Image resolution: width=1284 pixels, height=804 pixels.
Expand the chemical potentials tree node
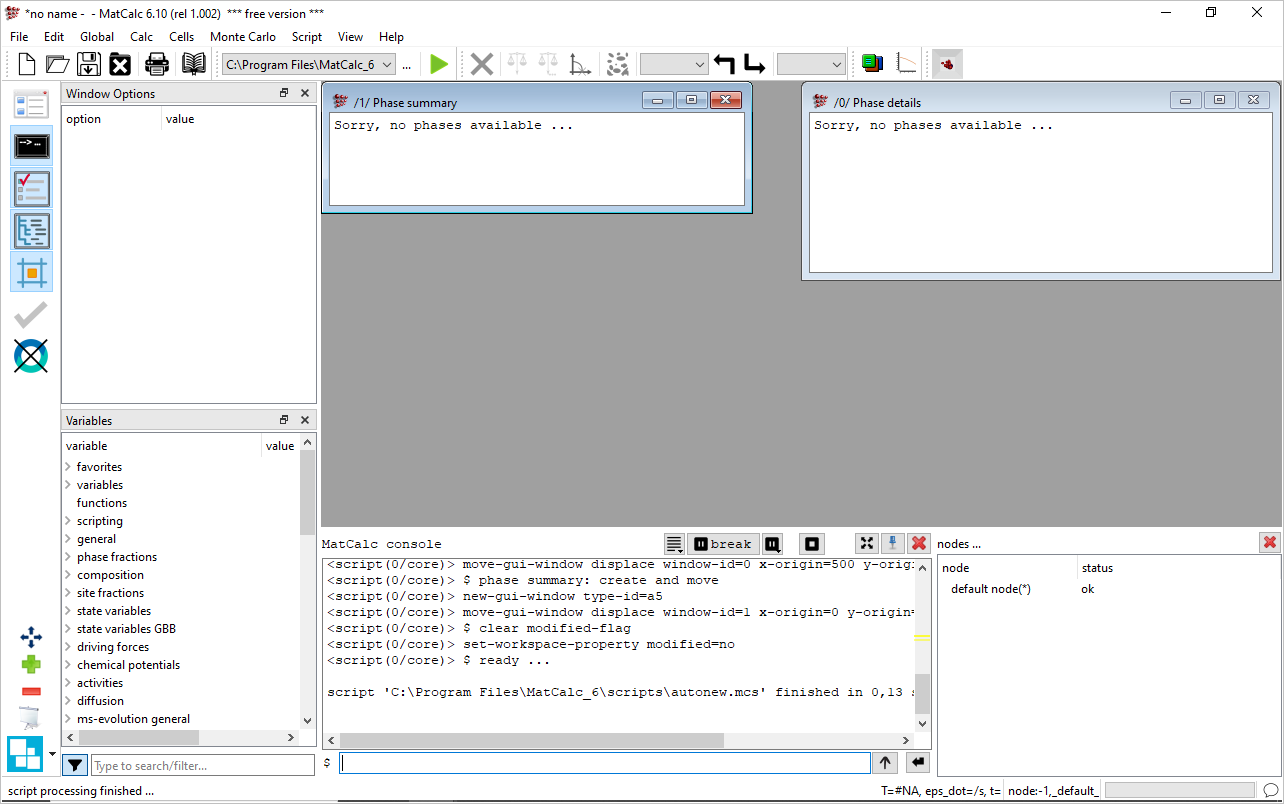(x=69, y=665)
